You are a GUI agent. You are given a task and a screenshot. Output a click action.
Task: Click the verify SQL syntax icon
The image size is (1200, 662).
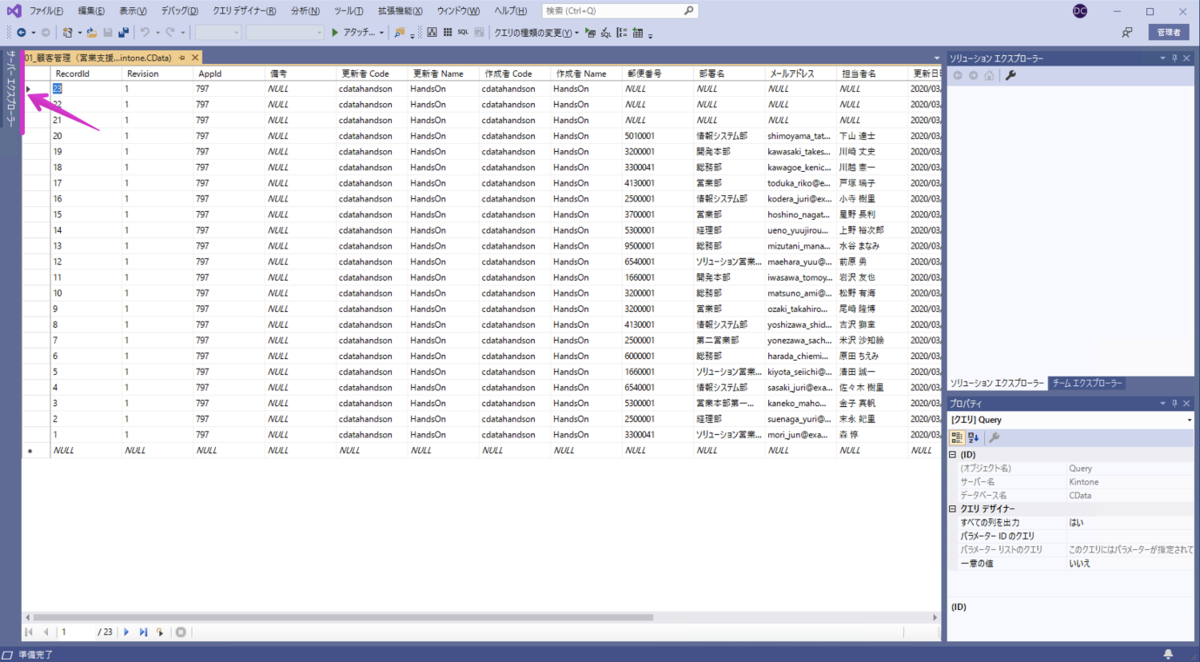tap(606, 32)
